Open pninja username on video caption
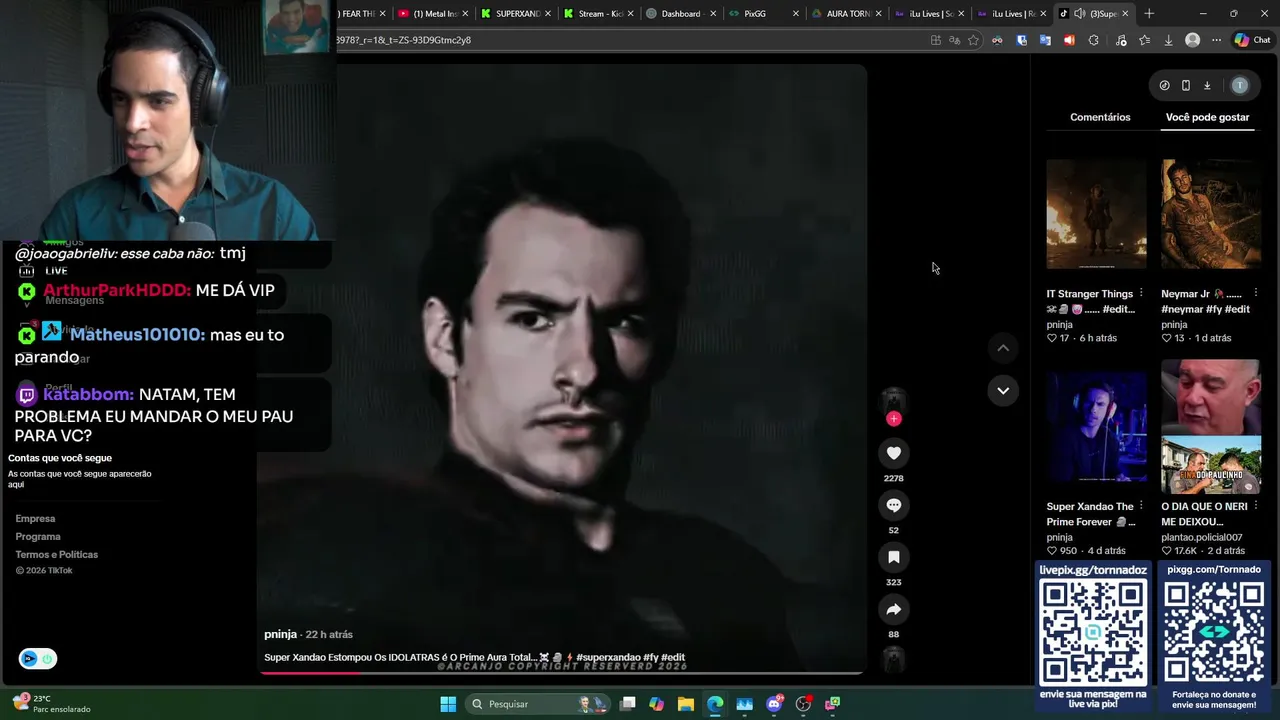 point(280,635)
